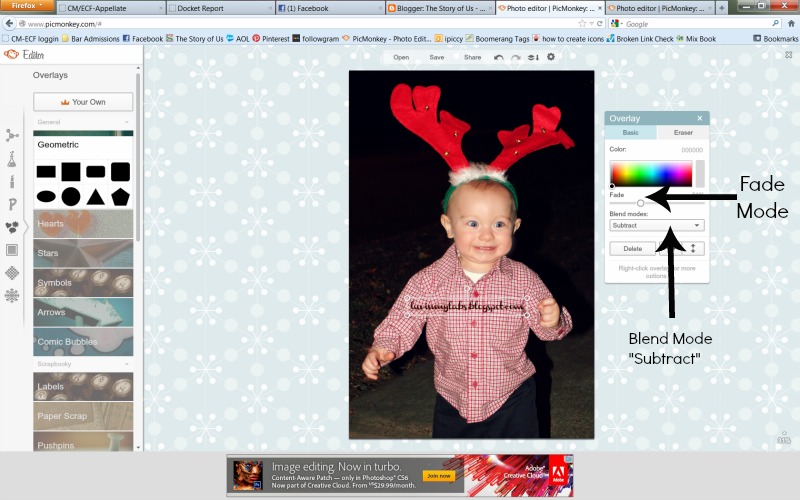
Task: Close the Overlay panel
Action: point(700,118)
